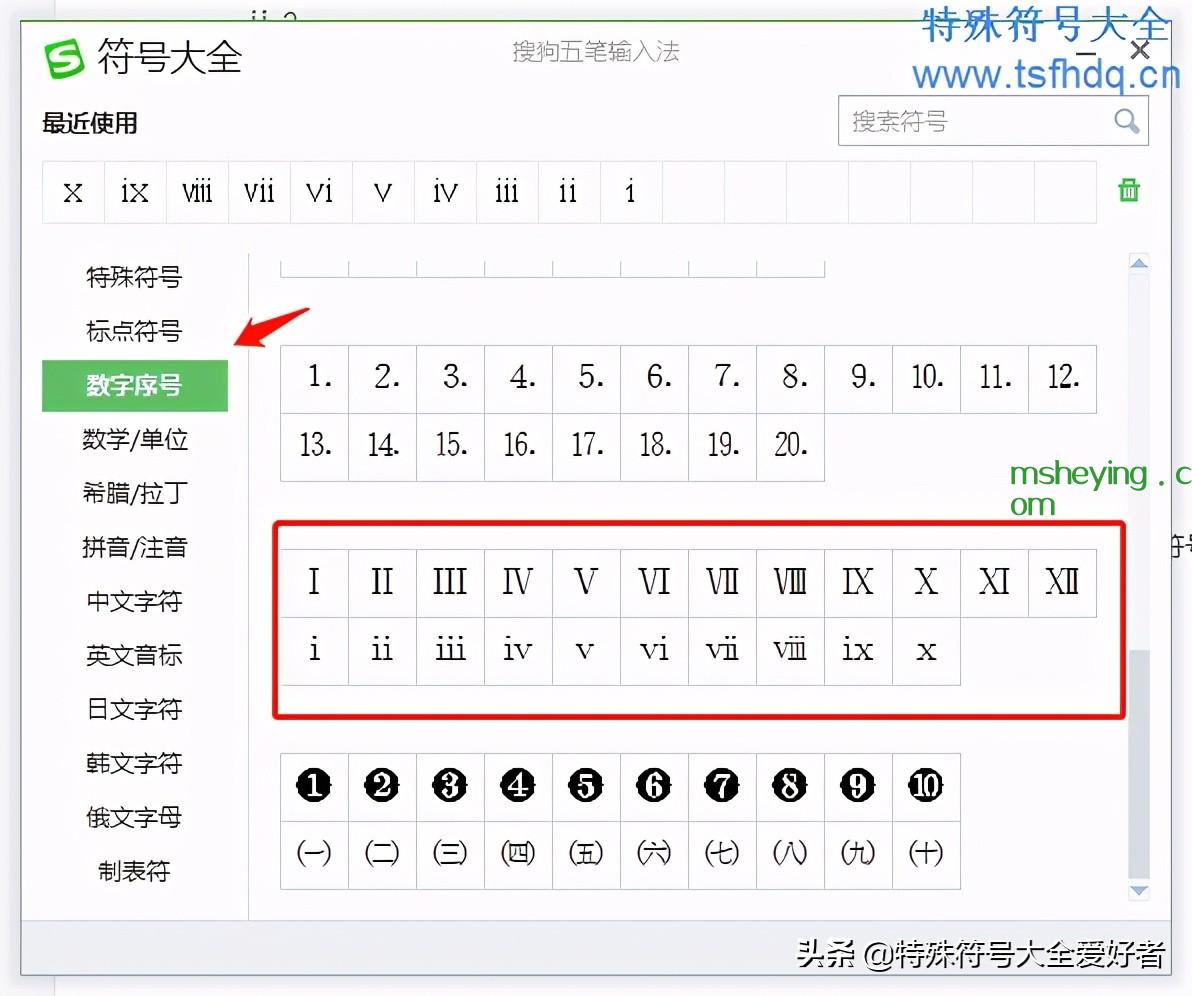Insert the black circled number 10 symbol
Viewport: 1192px width, 996px height.
tap(926, 786)
